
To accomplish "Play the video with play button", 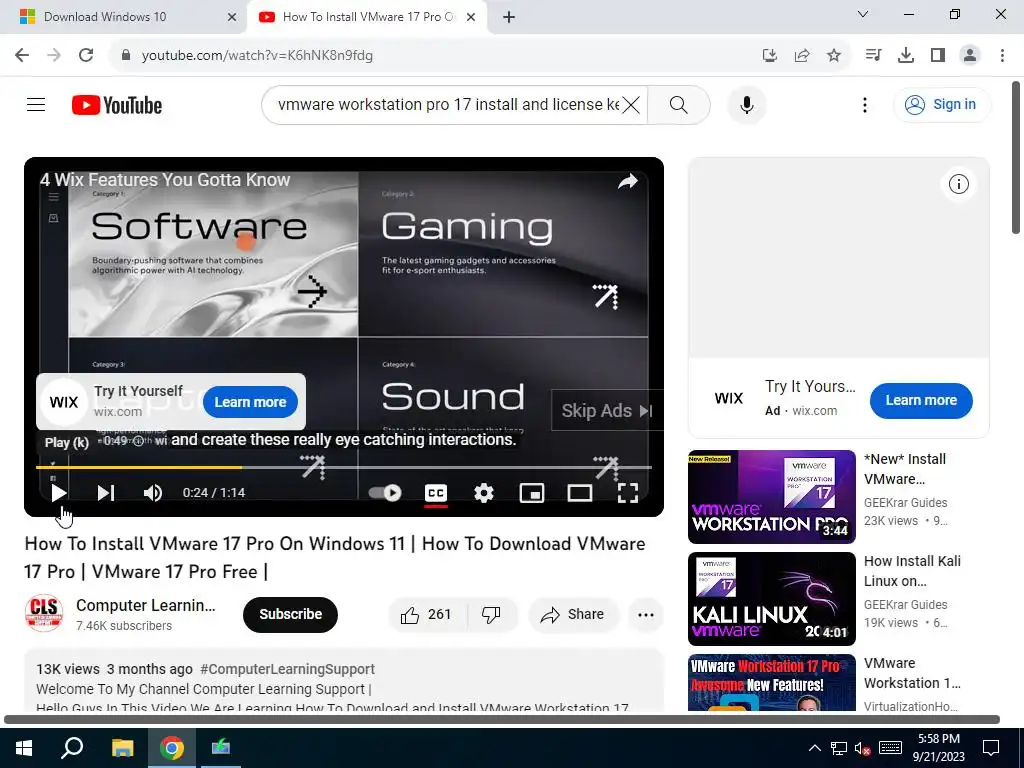I will tap(59, 492).
